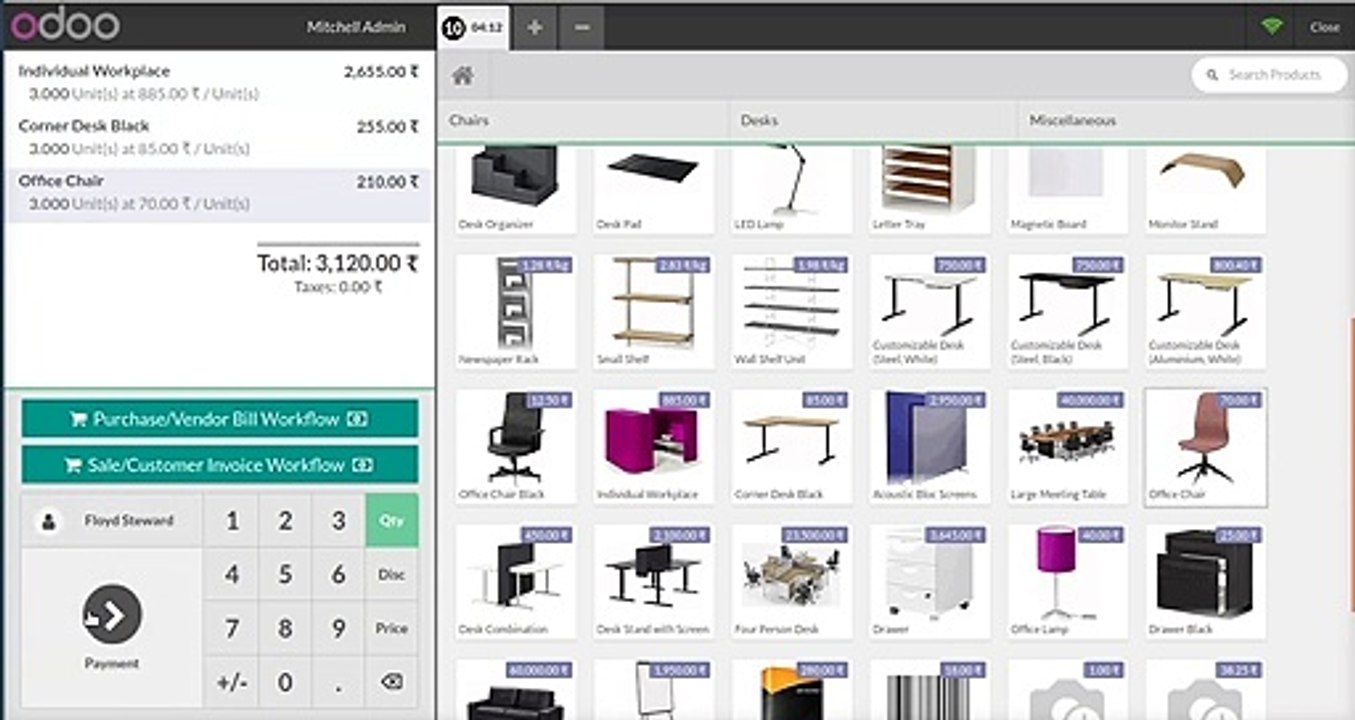Image resolution: width=1355 pixels, height=720 pixels.
Task: Add Corner Desk Black product tile
Action: click(791, 446)
